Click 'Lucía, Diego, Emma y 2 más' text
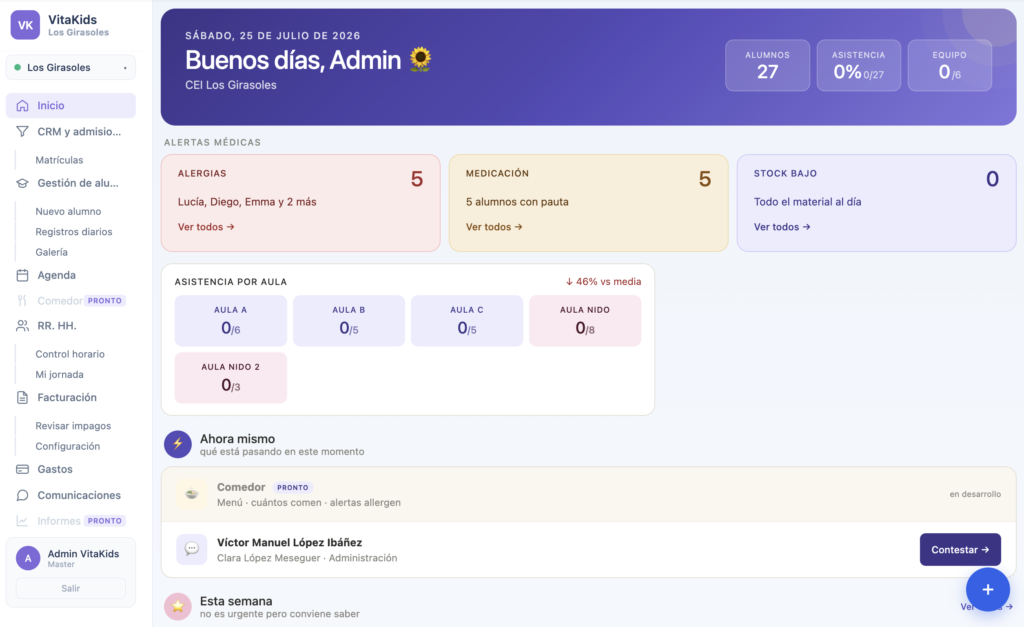The width and height of the screenshot is (1024, 627). point(247,202)
